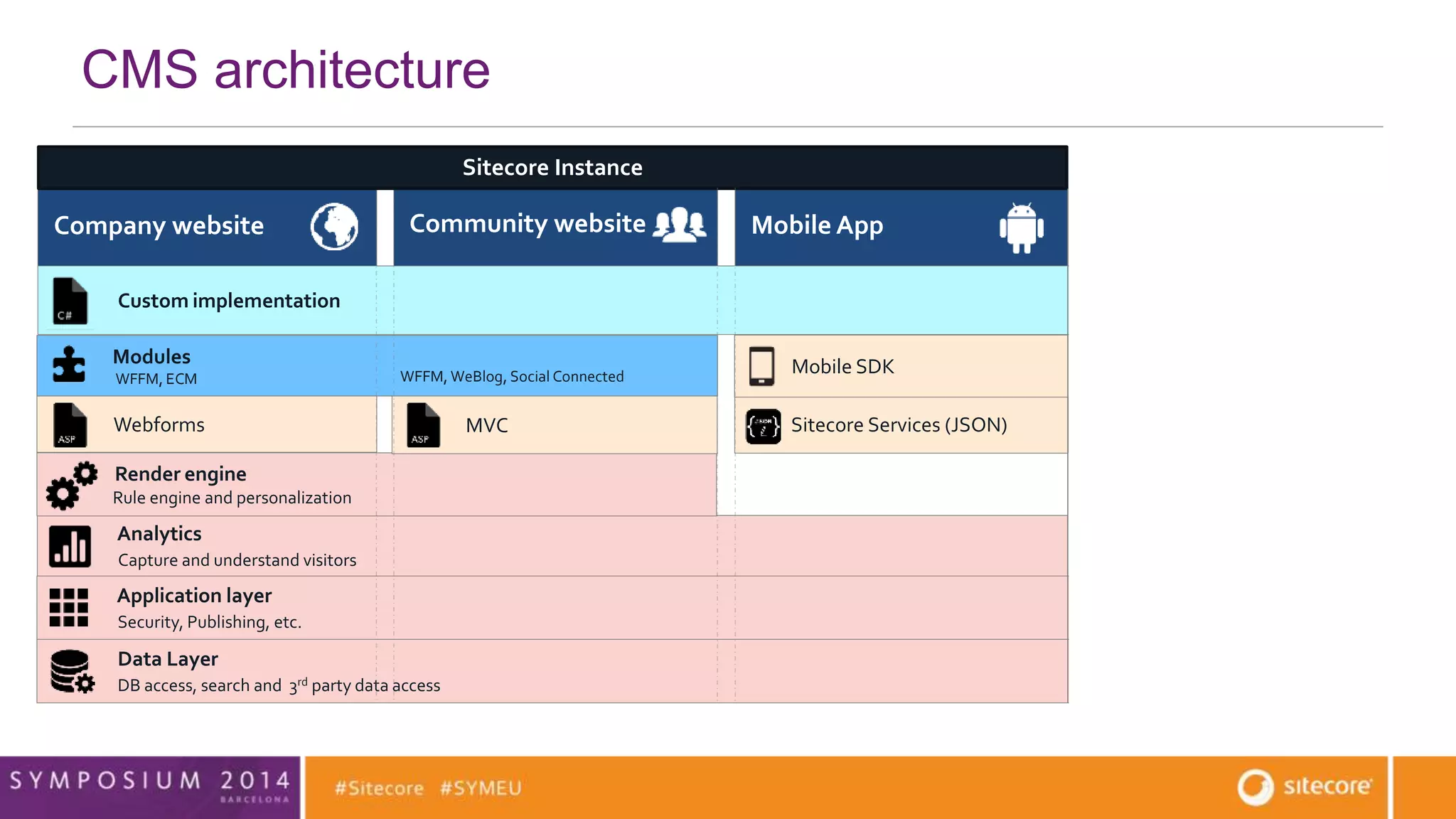Click the Sitecore logo in the footer
1456x819 pixels.
coord(1305,787)
